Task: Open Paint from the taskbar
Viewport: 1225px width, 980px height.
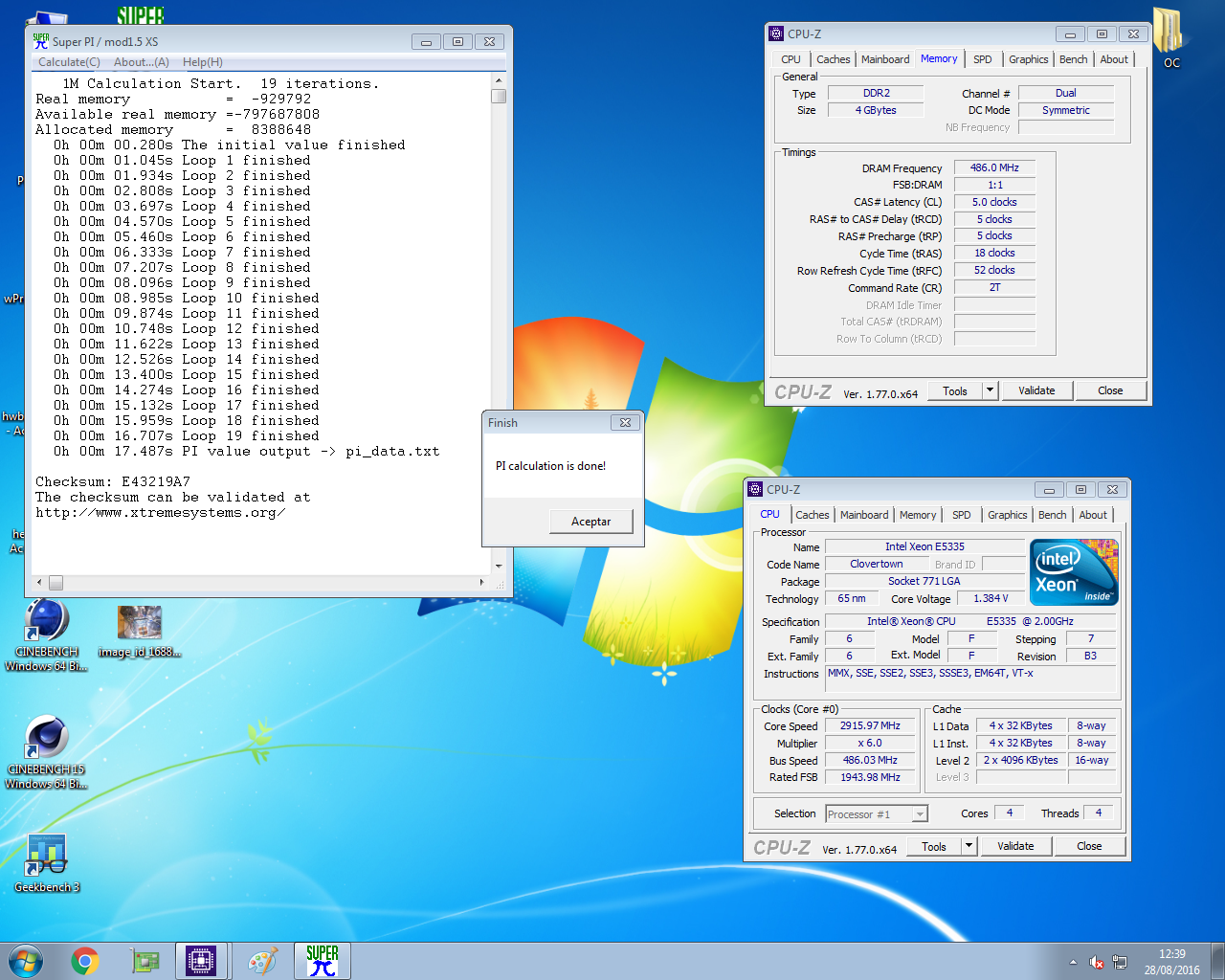Action: 262,961
